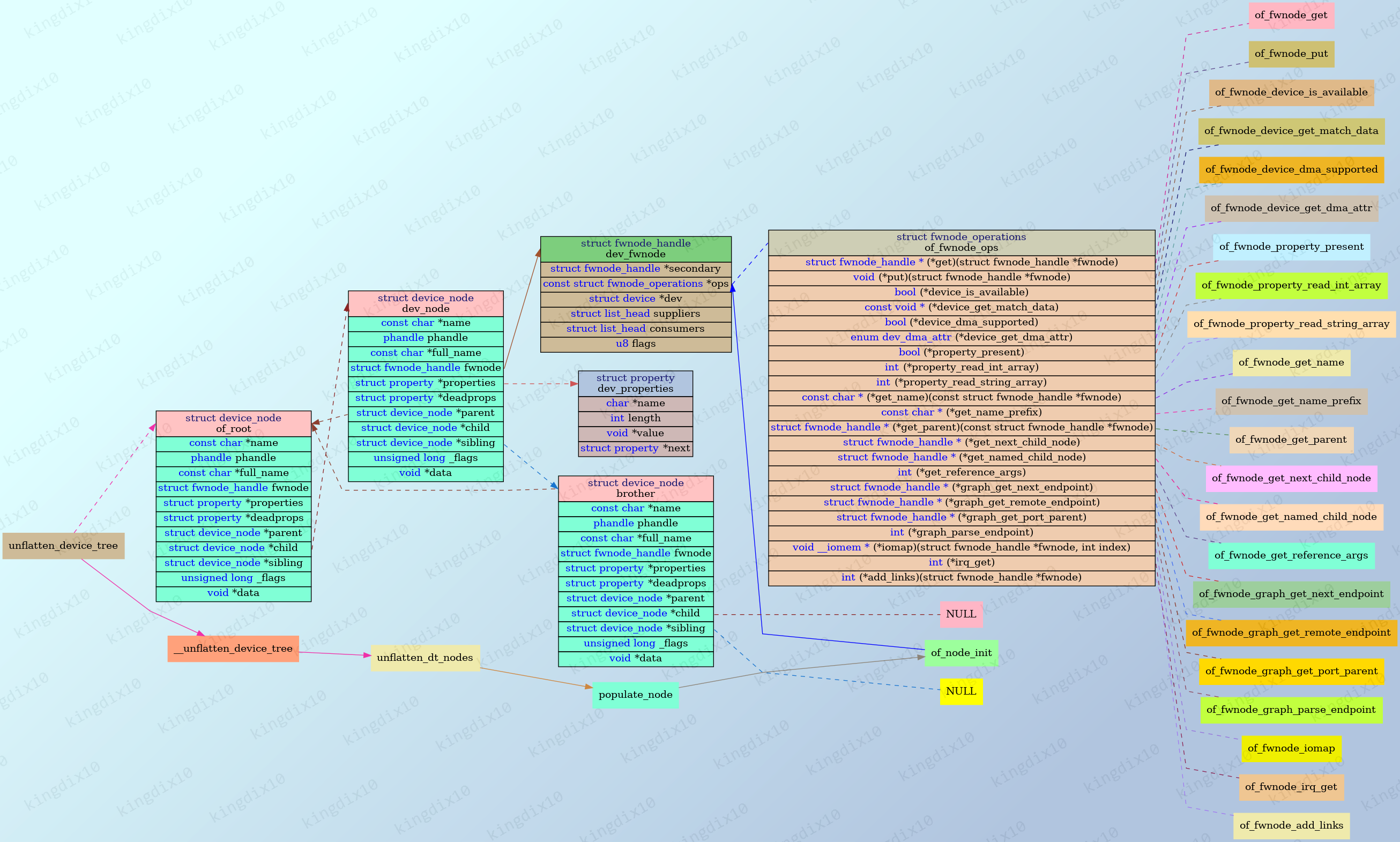The width and height of the screenshot is (1400, 842).
Task: Select the pink NULL node
Action: point(962,614)
